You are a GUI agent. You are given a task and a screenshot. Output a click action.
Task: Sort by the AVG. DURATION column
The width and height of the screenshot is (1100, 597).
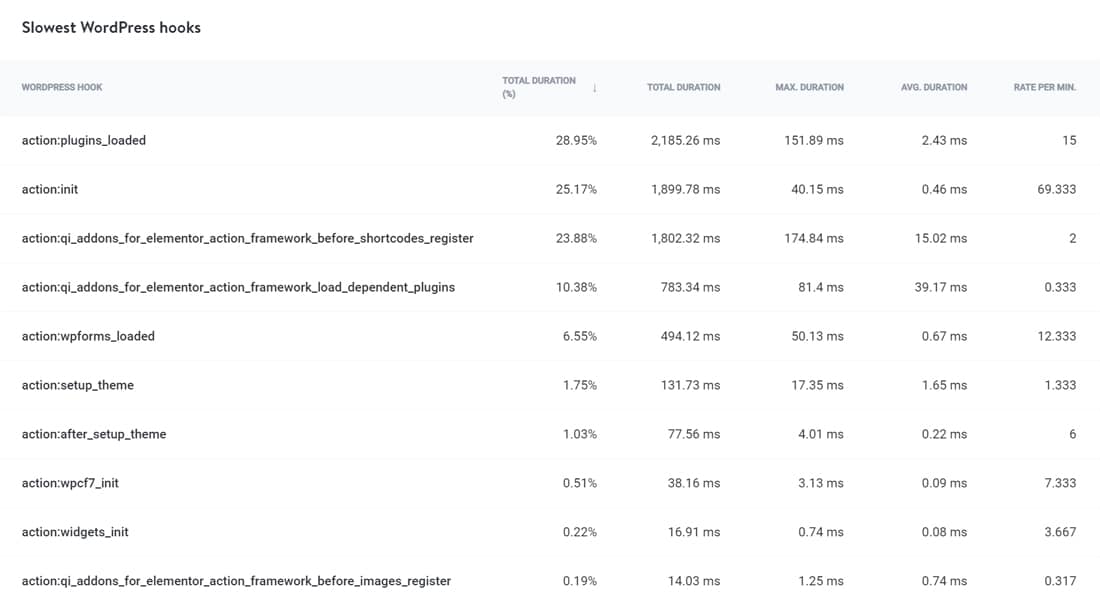[934, 87]
